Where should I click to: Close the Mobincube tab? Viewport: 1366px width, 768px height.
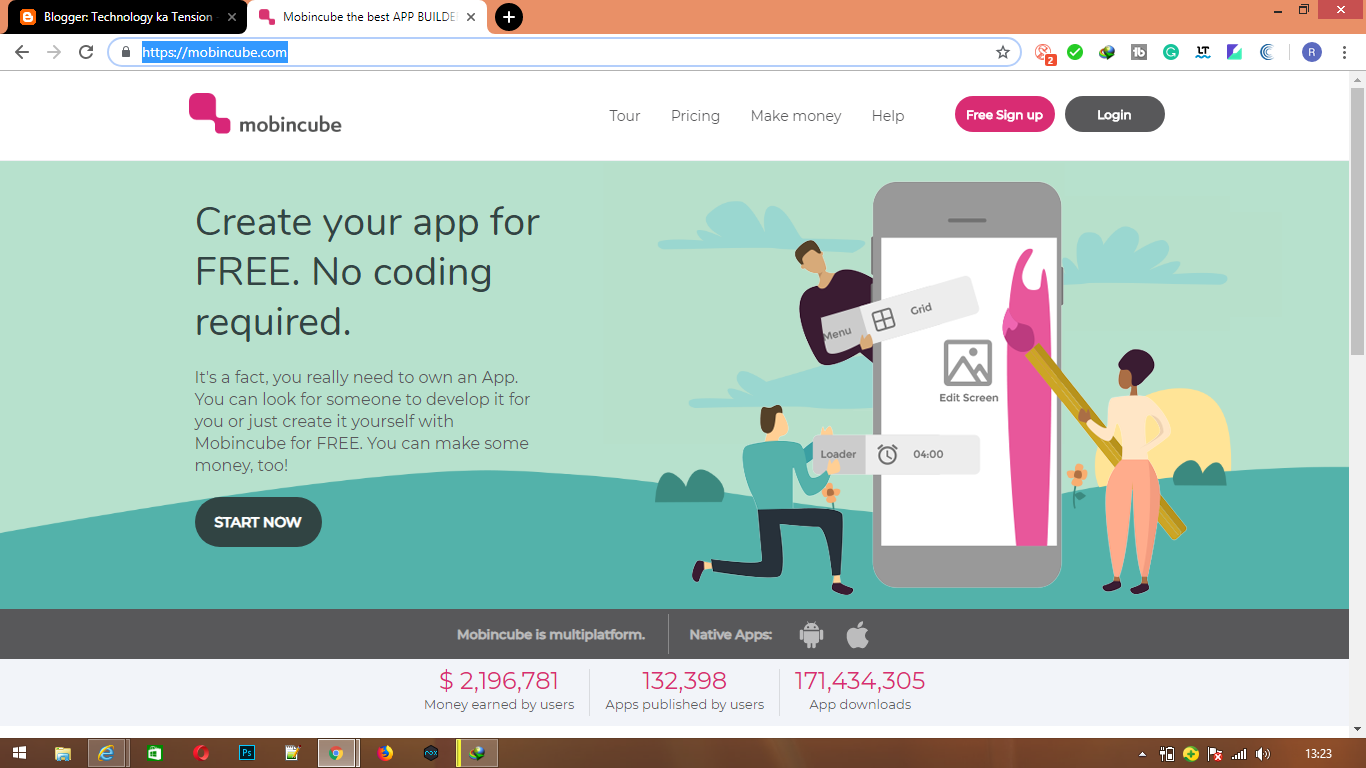(x=469, y=17)
